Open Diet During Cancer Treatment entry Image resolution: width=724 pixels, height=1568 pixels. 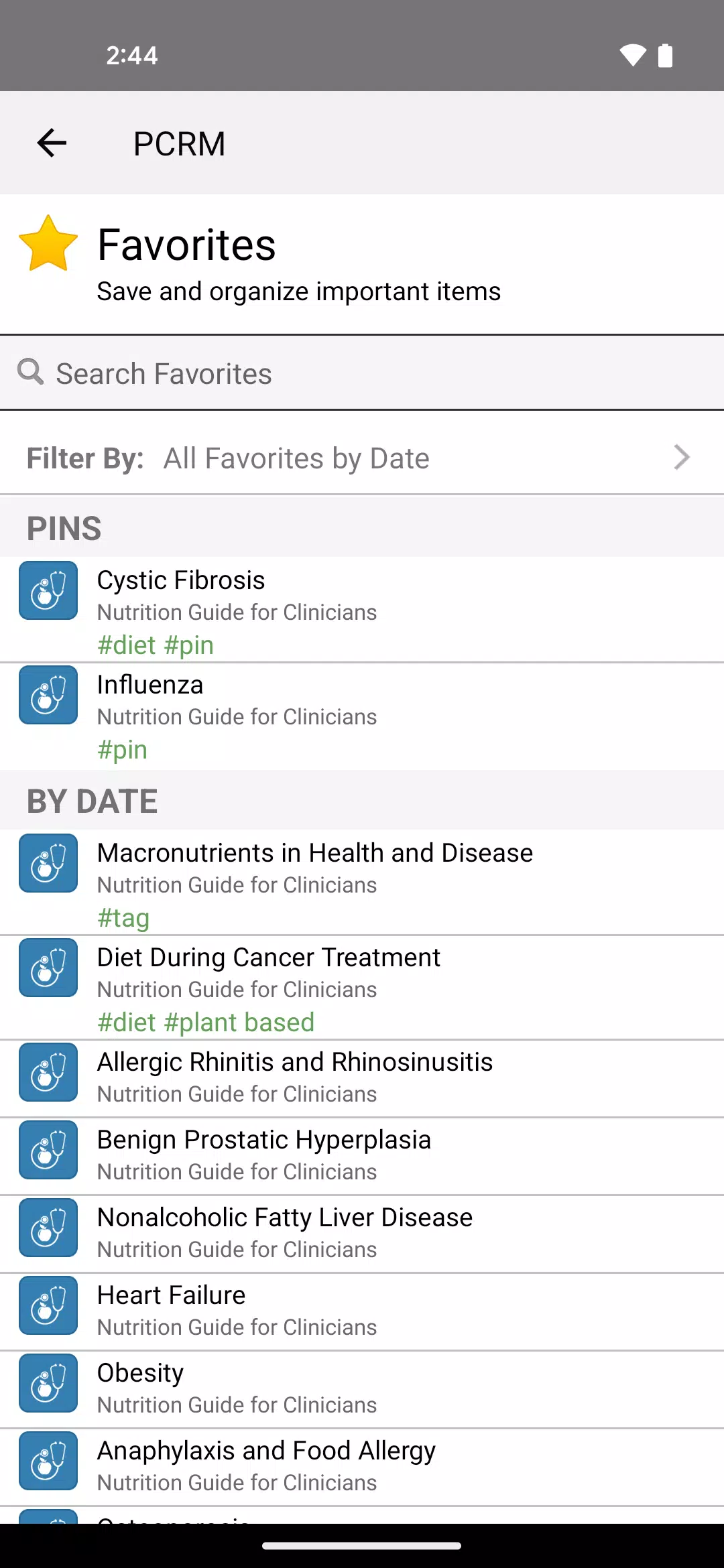(x=362, y=988)
